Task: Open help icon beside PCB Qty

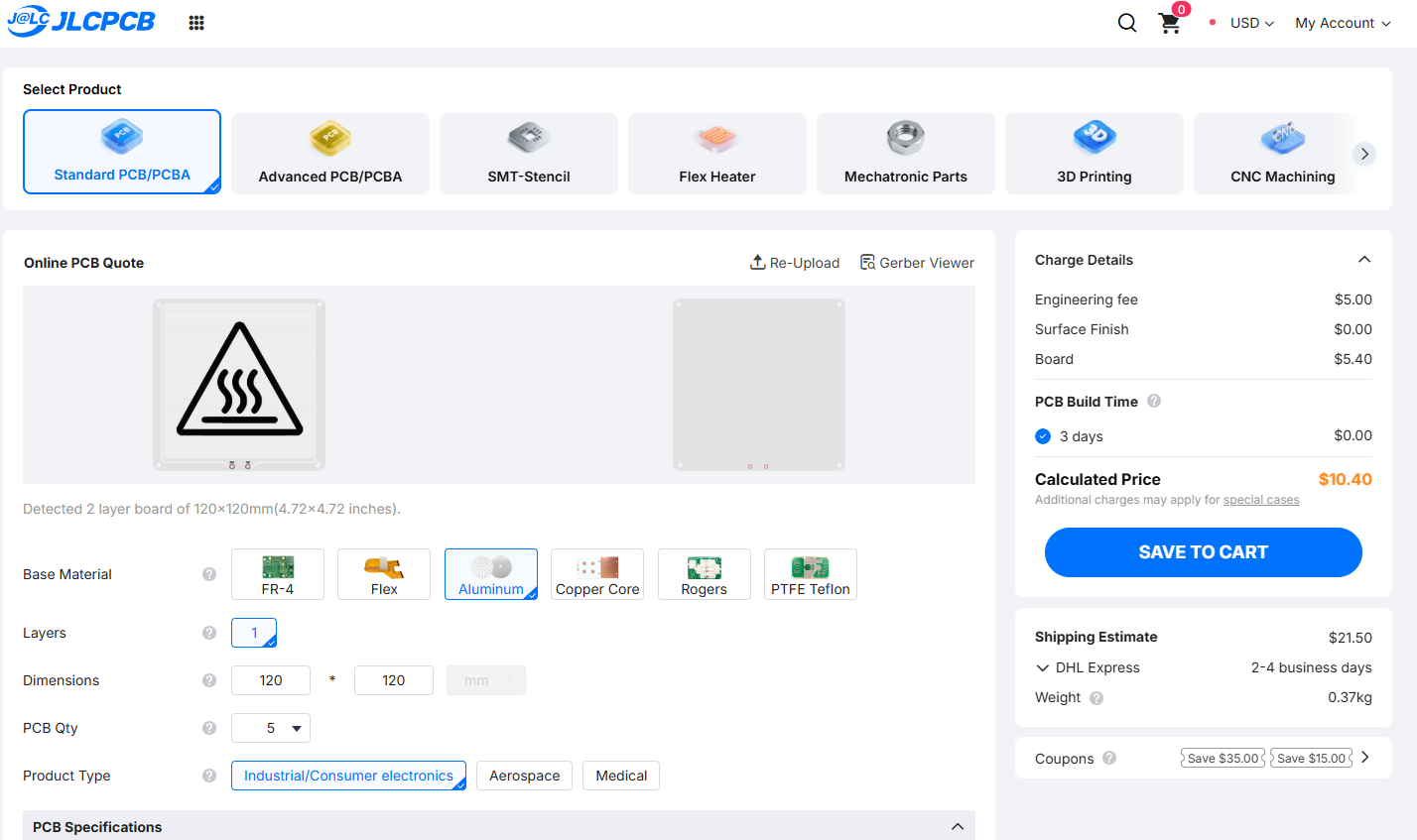Action: (209, 728)
